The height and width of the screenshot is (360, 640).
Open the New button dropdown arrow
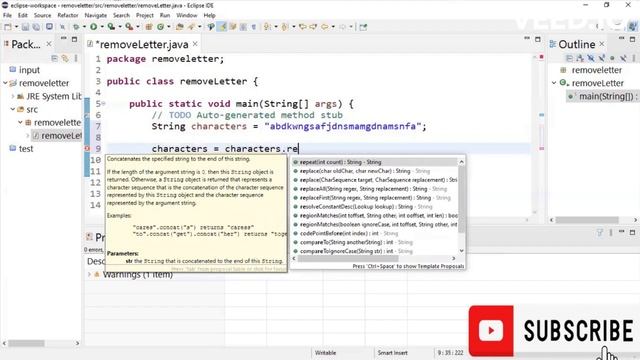(16, 27)
